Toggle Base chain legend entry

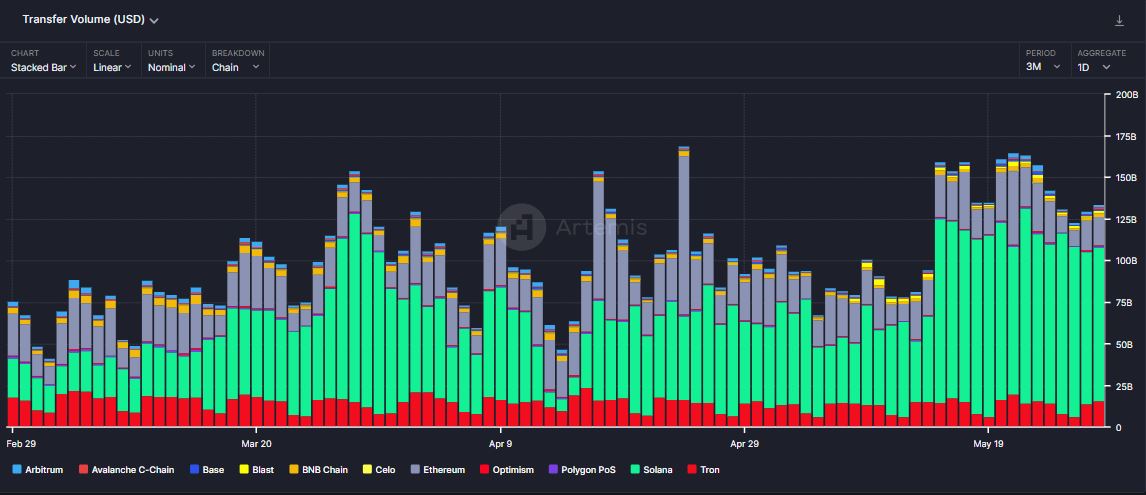207,469
